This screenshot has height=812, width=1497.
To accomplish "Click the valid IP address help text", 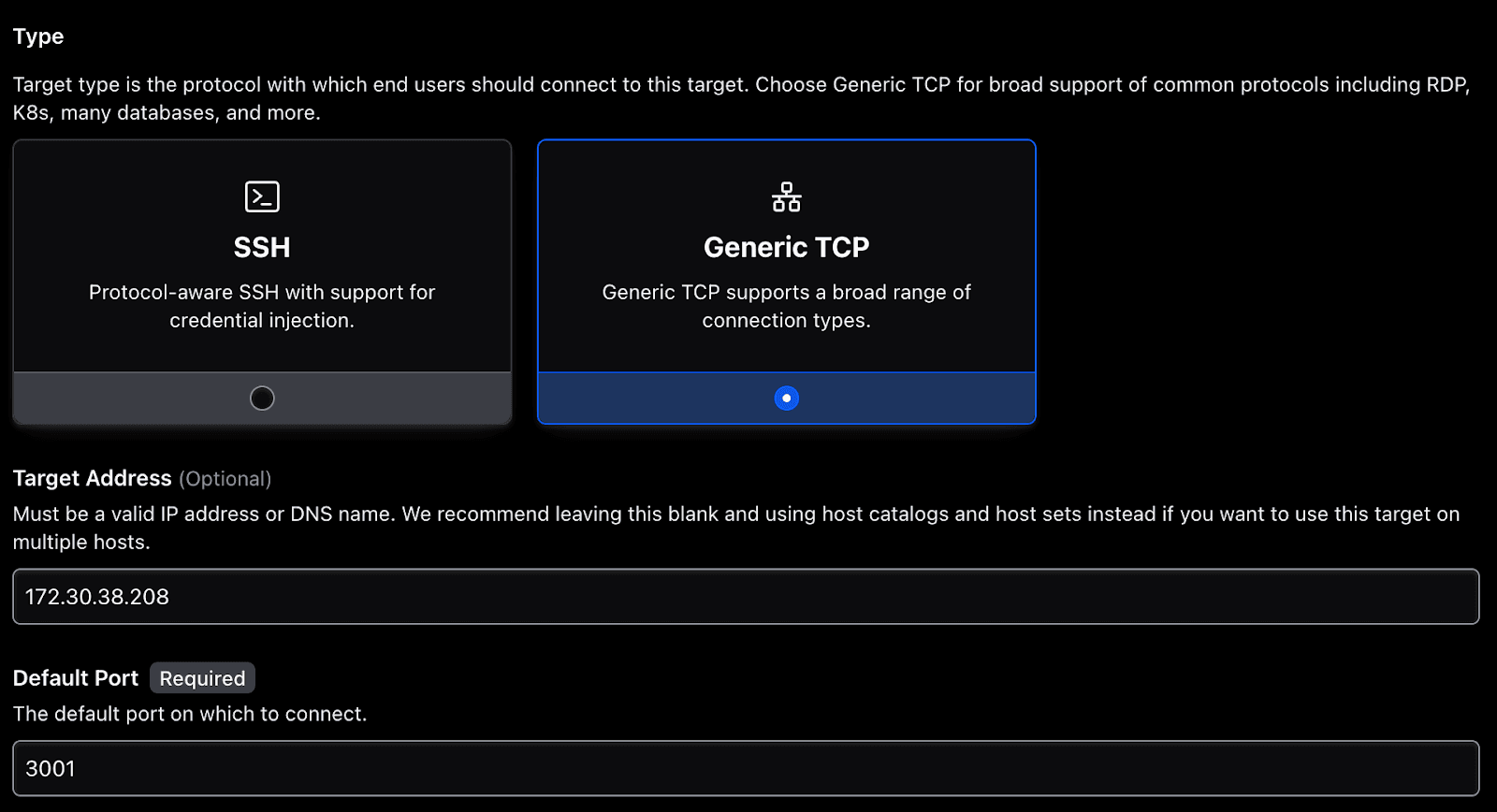I will click(x=735, y=528).
